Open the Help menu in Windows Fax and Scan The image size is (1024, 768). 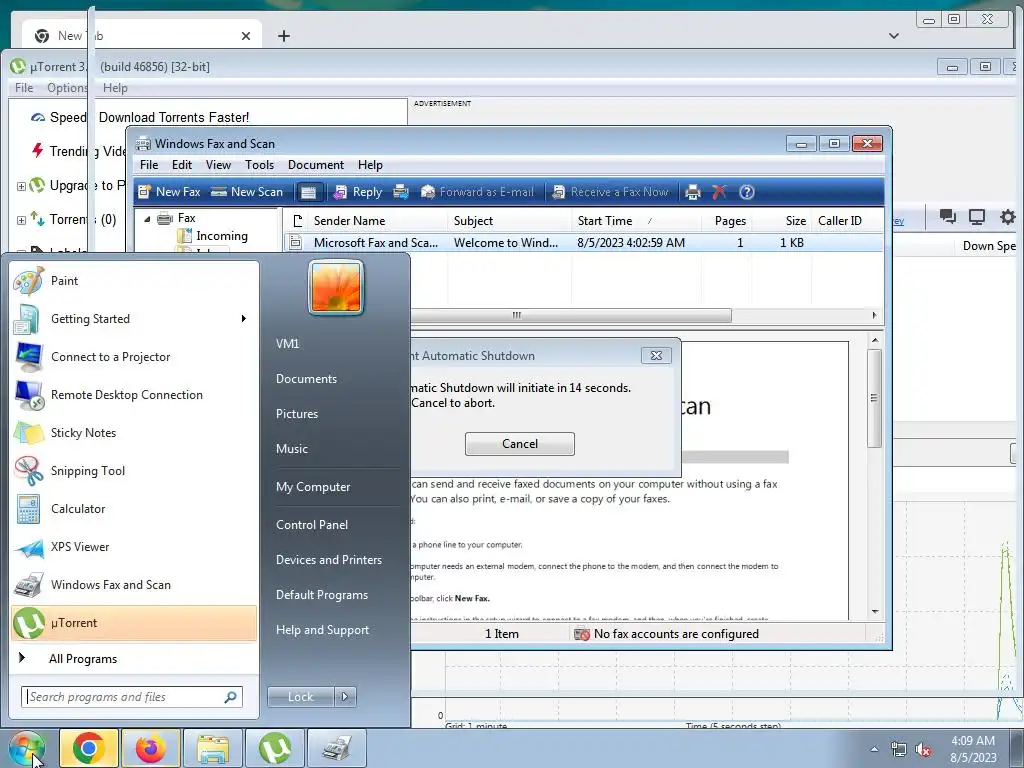point(370,165)
